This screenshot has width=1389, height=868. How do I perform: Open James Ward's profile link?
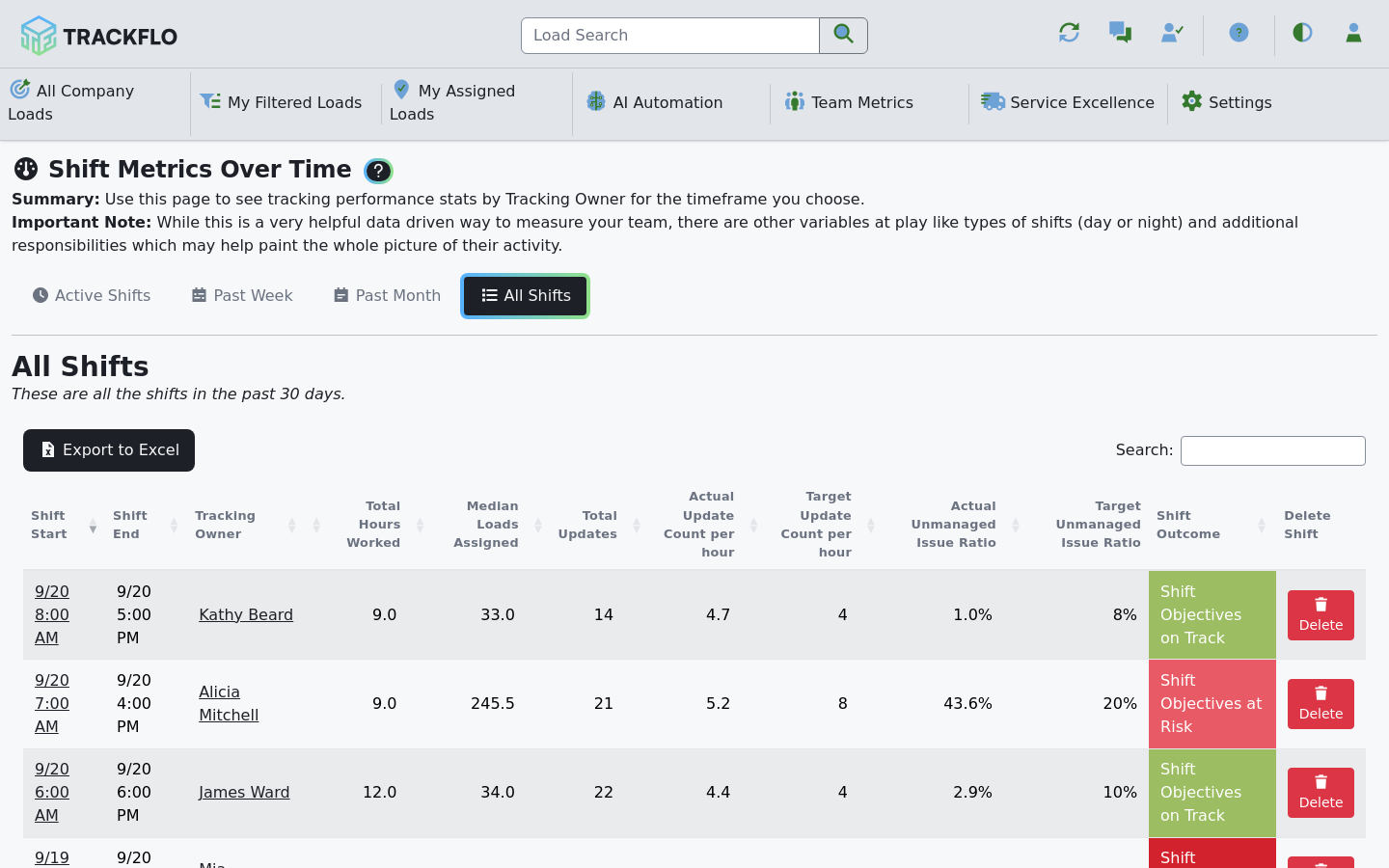pyautogui.click(x=244, y=793)
